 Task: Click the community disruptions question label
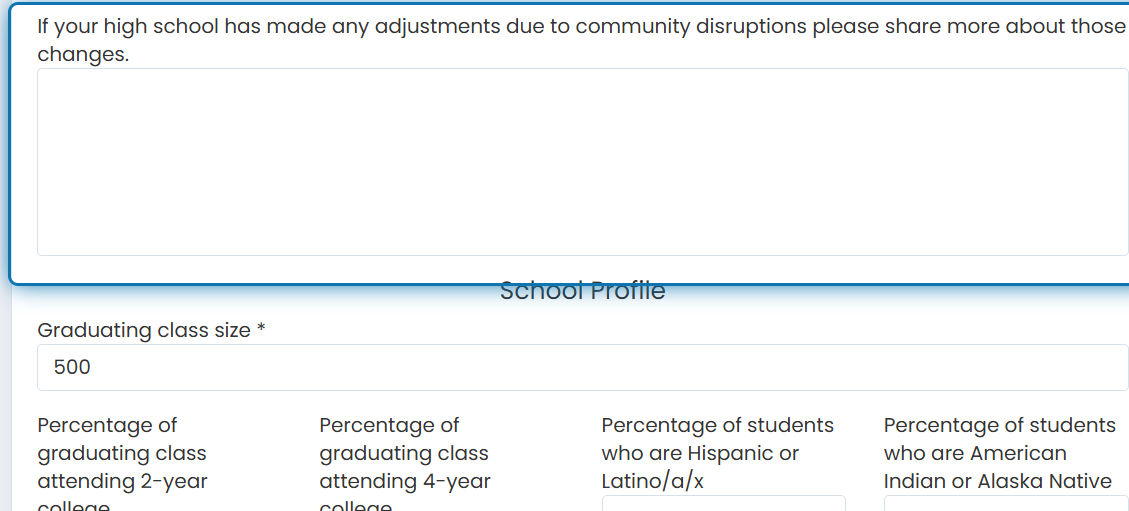(580, 40)
